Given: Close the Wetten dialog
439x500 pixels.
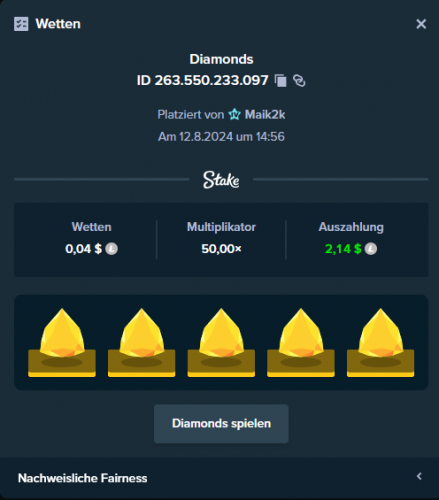Looking at the screenshot, I should pos(421,24).
